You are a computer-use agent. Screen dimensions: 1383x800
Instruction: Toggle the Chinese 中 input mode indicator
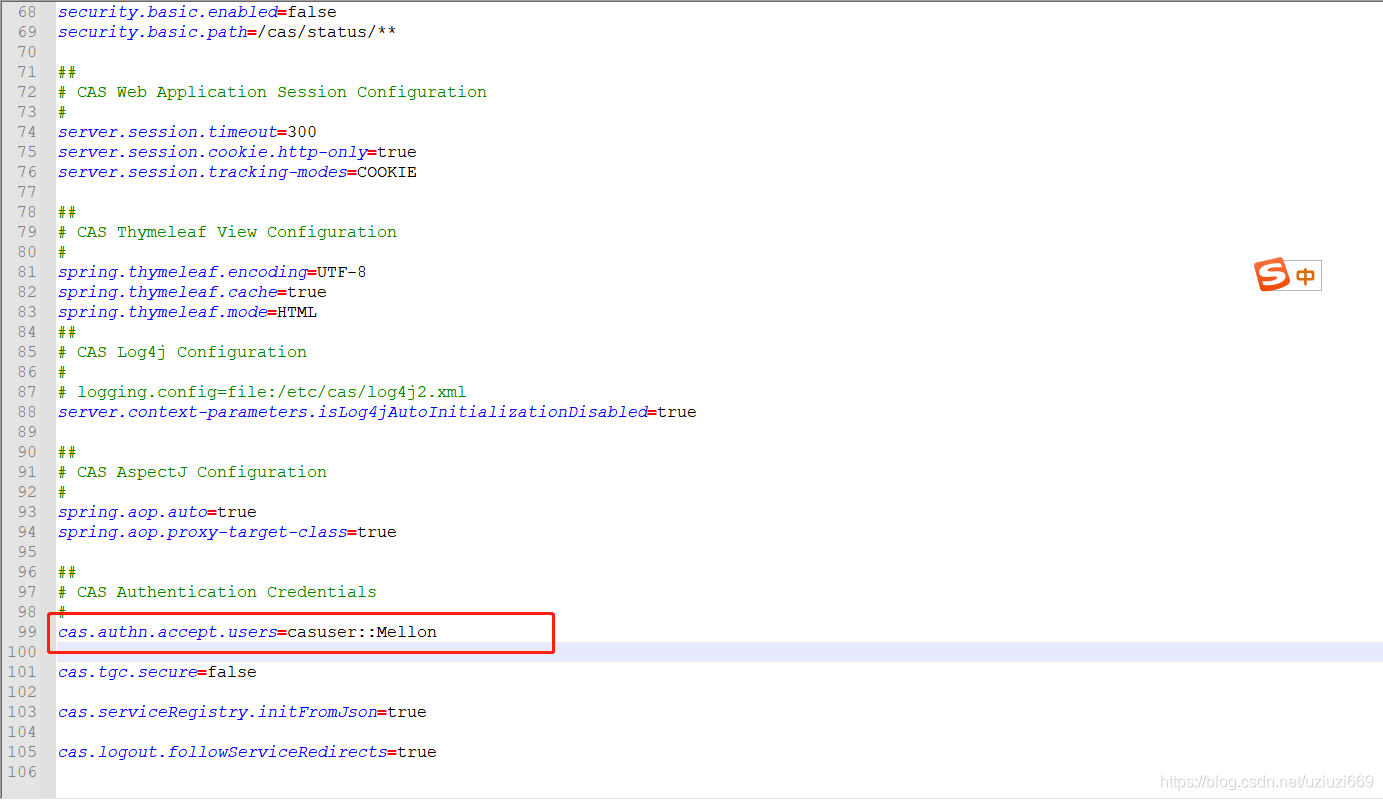pos(1306,277)
